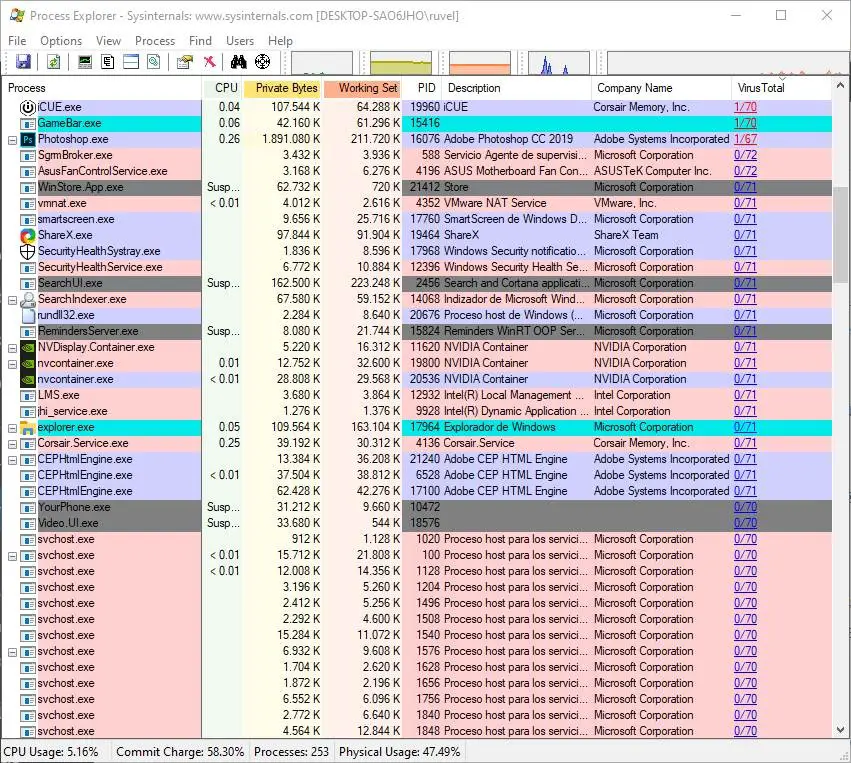Open the View menu
851x763 pixels.
(108, 41)
